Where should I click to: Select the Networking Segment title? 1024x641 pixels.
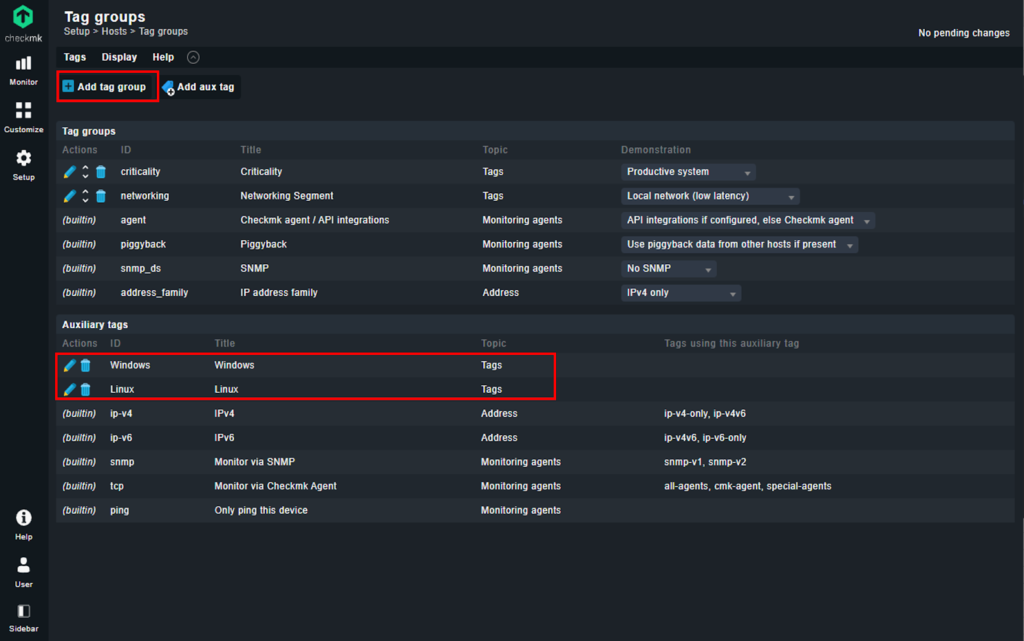287,196
